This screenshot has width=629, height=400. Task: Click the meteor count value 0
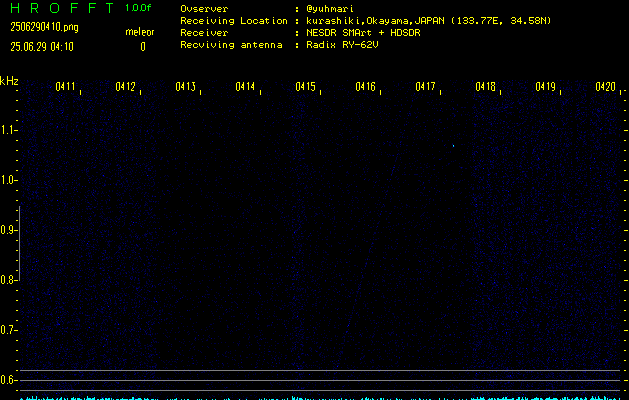click(x=143, y=47)
